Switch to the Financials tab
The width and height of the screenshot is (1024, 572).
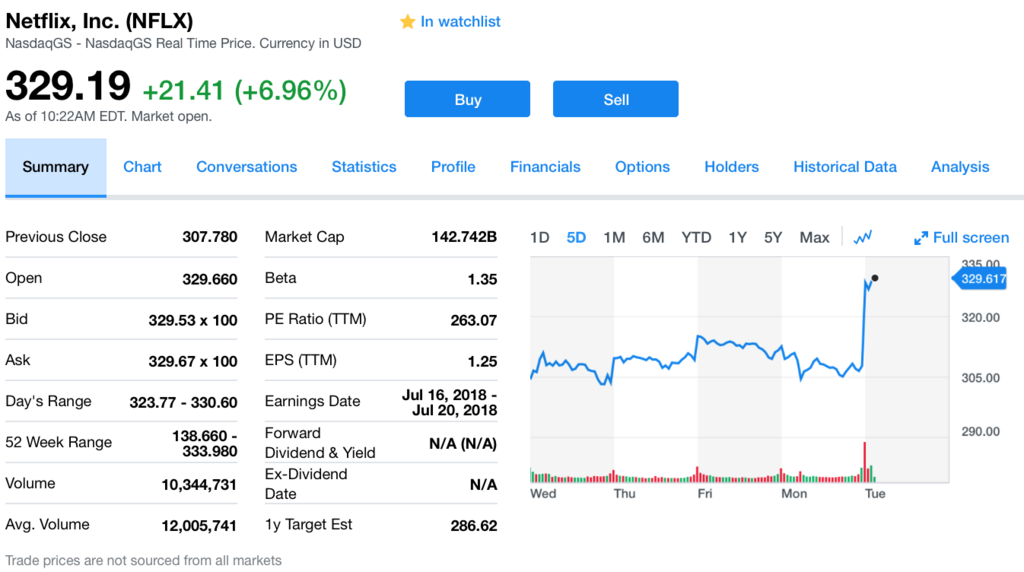pos(545,167)
